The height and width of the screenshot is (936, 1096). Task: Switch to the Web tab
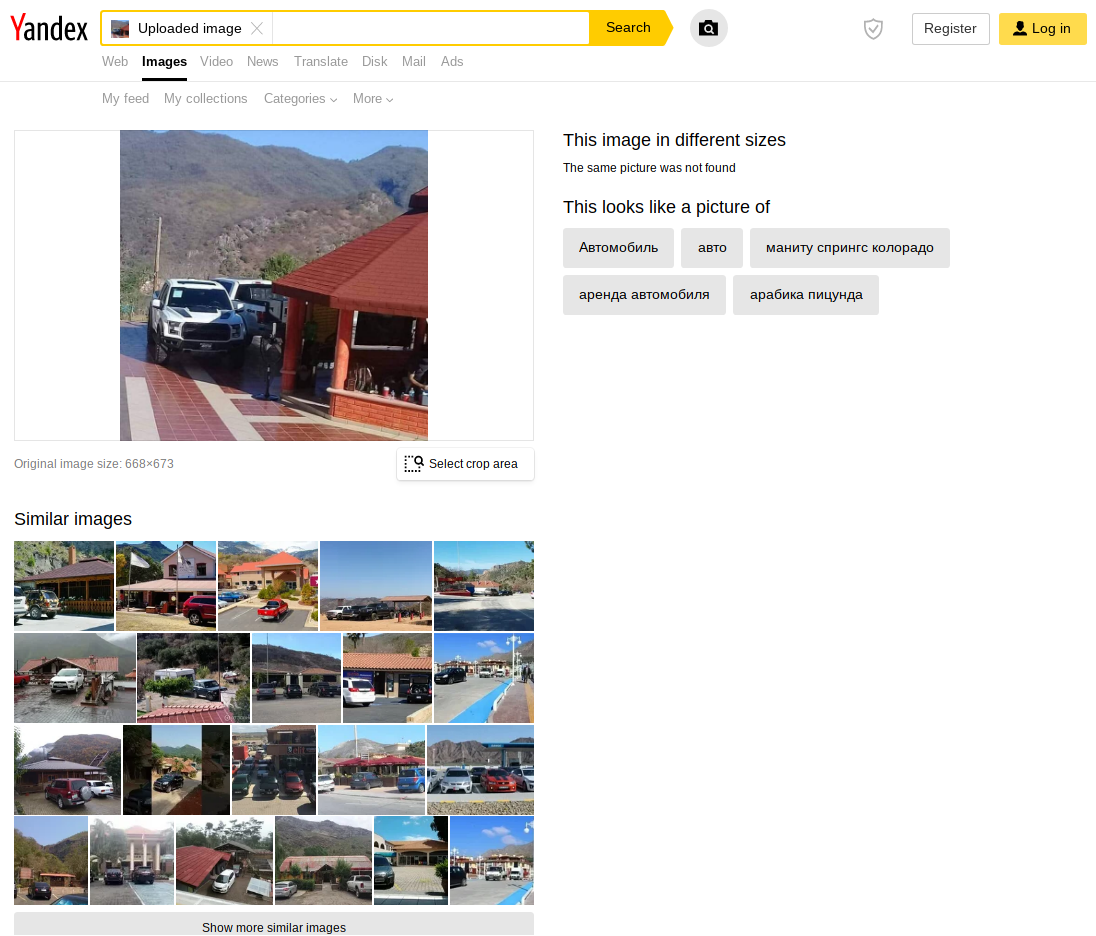pyautogui.click(x=115, y=62)
